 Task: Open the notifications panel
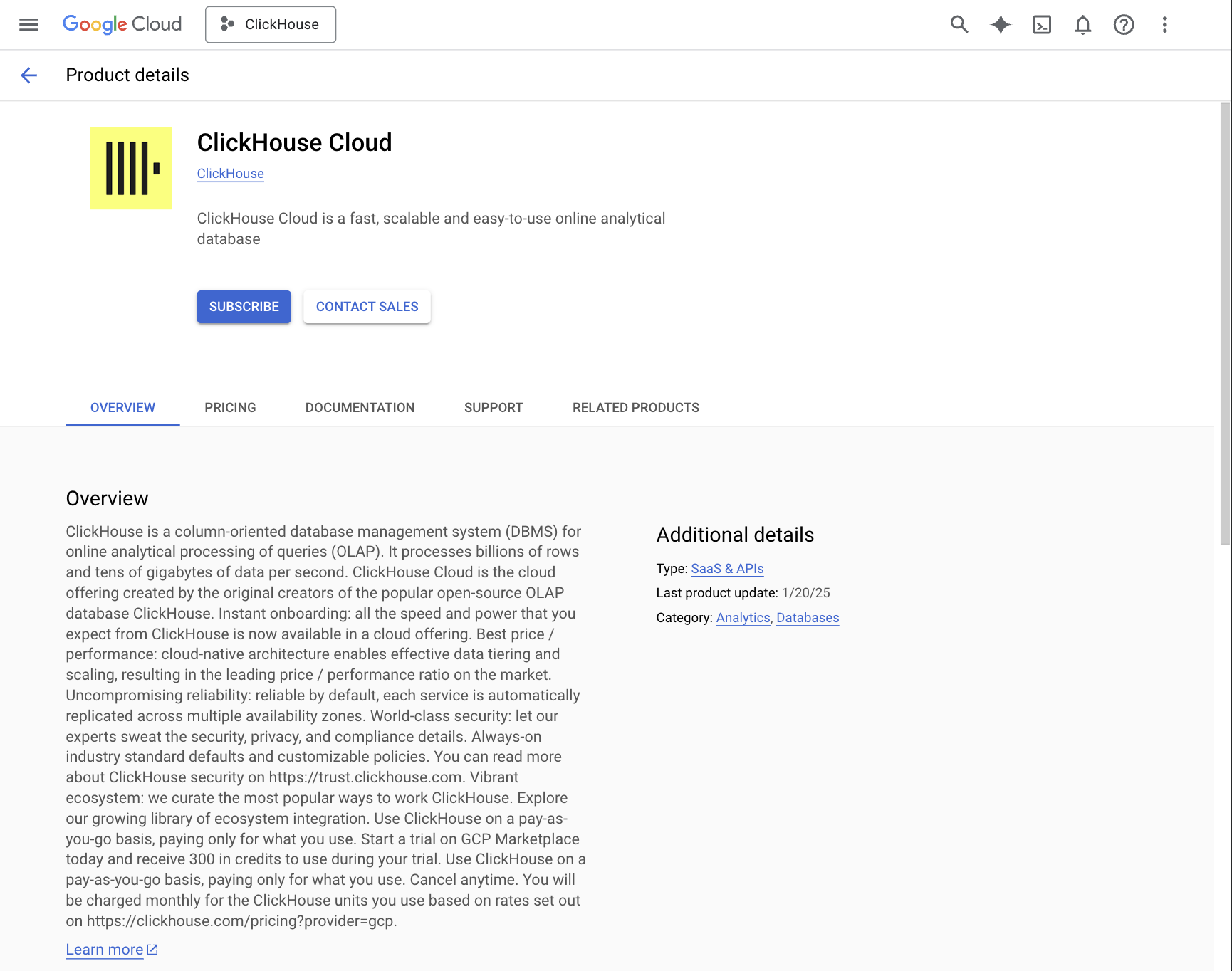[1082, 24]
